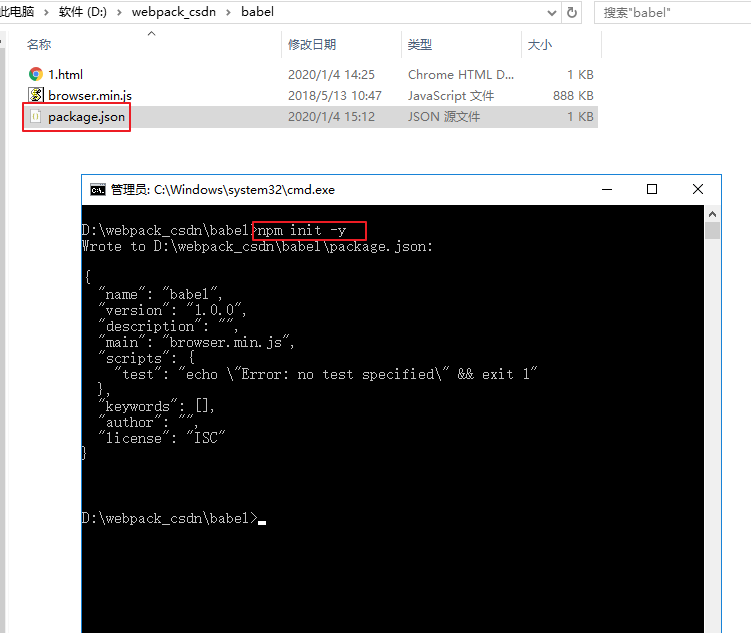Screen dimensions: 751x633
Task: Click the JavaScript 文件 type cell
Action: coord(451,96)
